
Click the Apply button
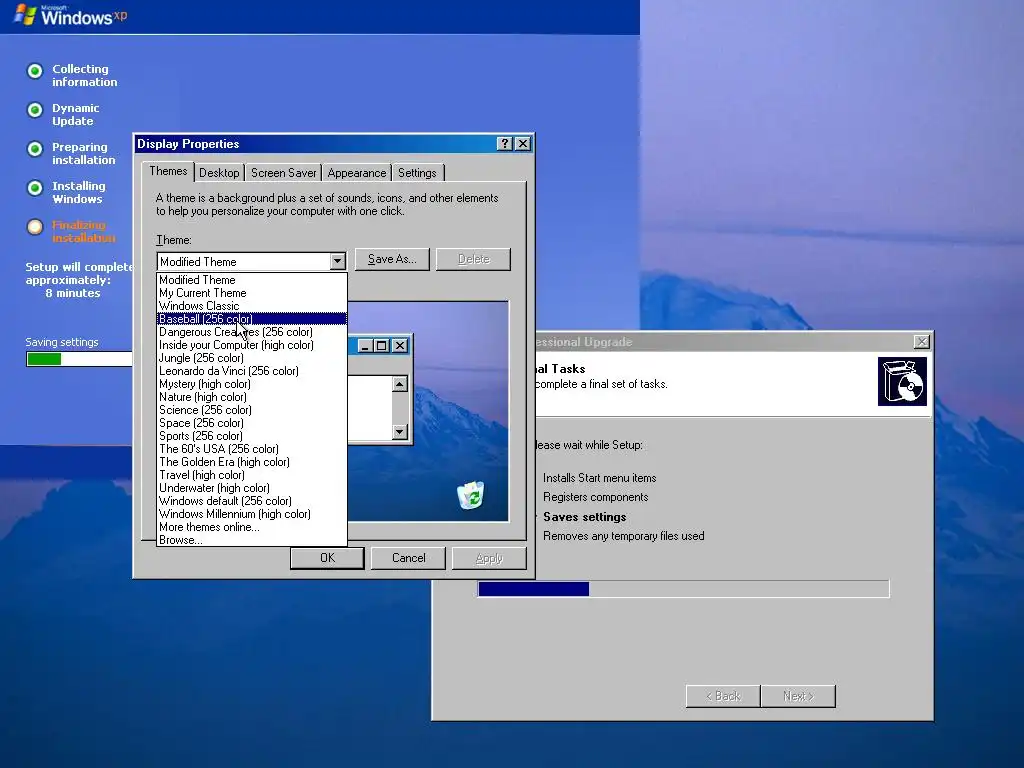489,558
